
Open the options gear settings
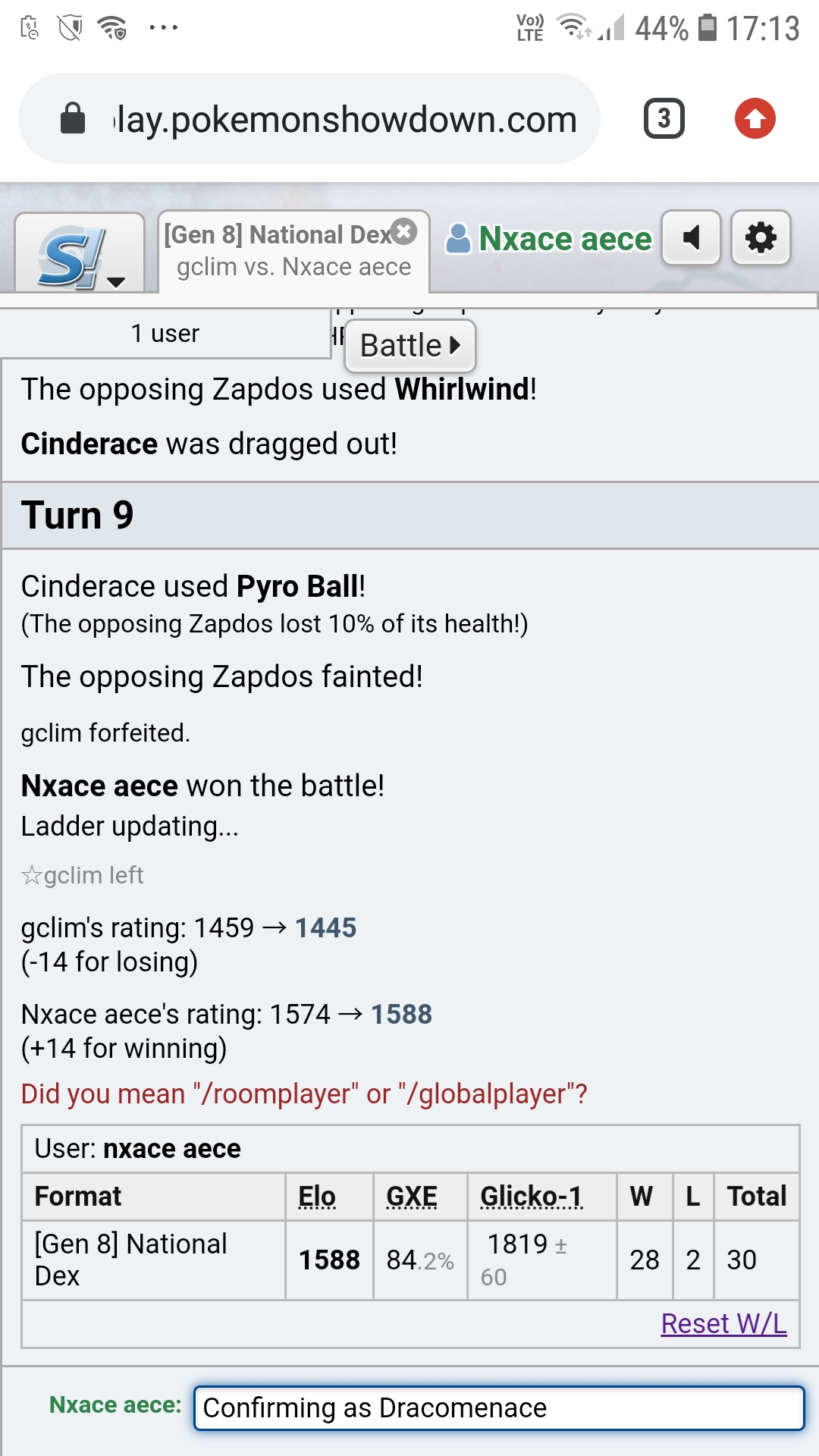click(761, 238)
